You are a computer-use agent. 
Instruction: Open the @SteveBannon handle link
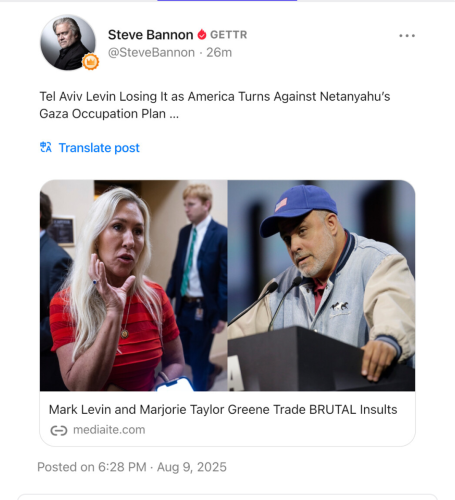point(151,53)
